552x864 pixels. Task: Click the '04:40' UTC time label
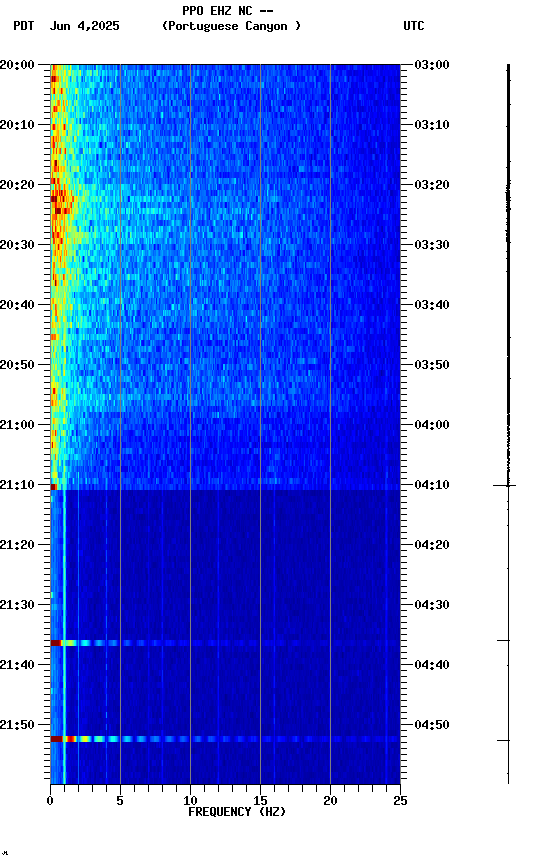[x=432, y=665]
